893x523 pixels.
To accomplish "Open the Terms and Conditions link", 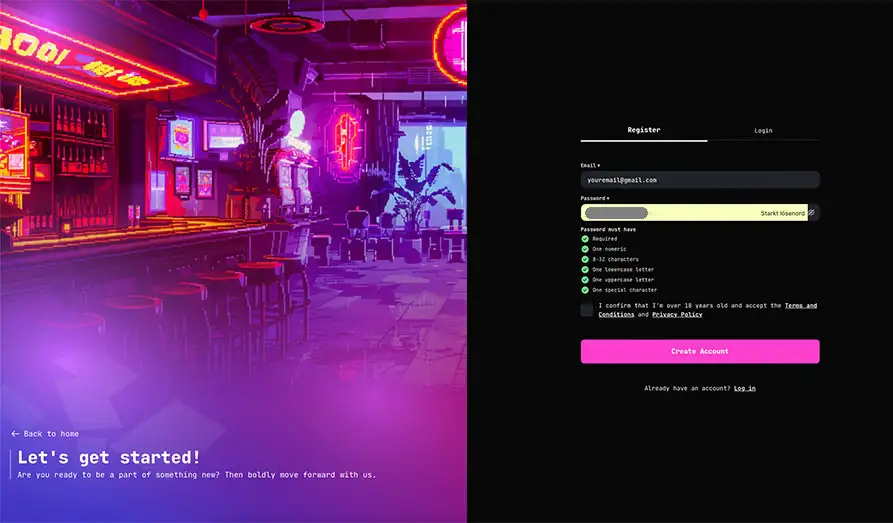I will tap(800, 305).
